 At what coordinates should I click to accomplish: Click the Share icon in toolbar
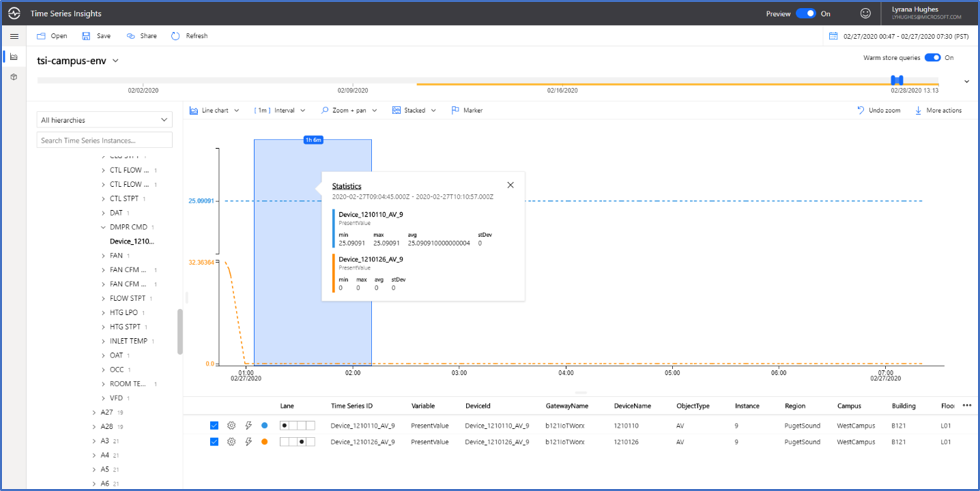[131, 36]
